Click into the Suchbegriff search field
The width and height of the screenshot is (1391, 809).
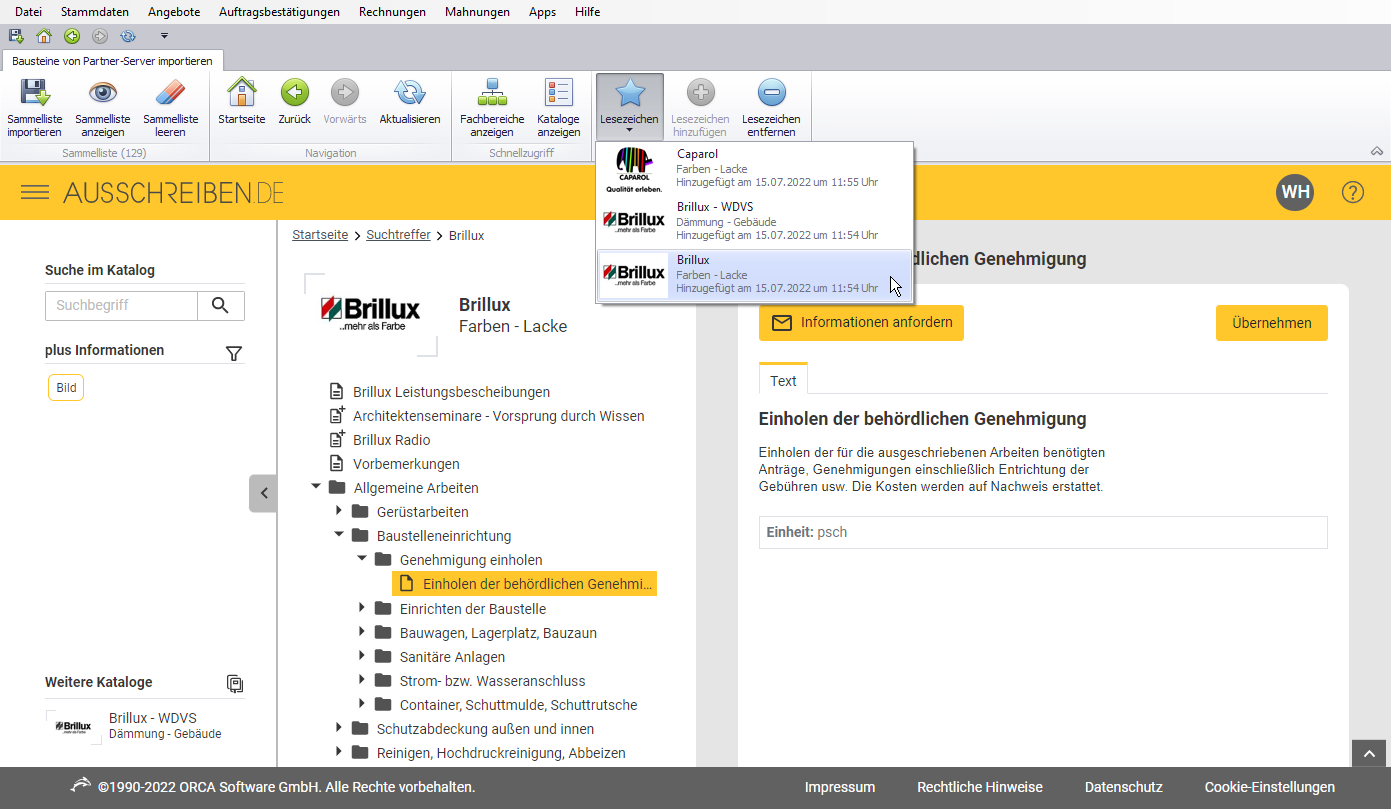coord(121,306)
